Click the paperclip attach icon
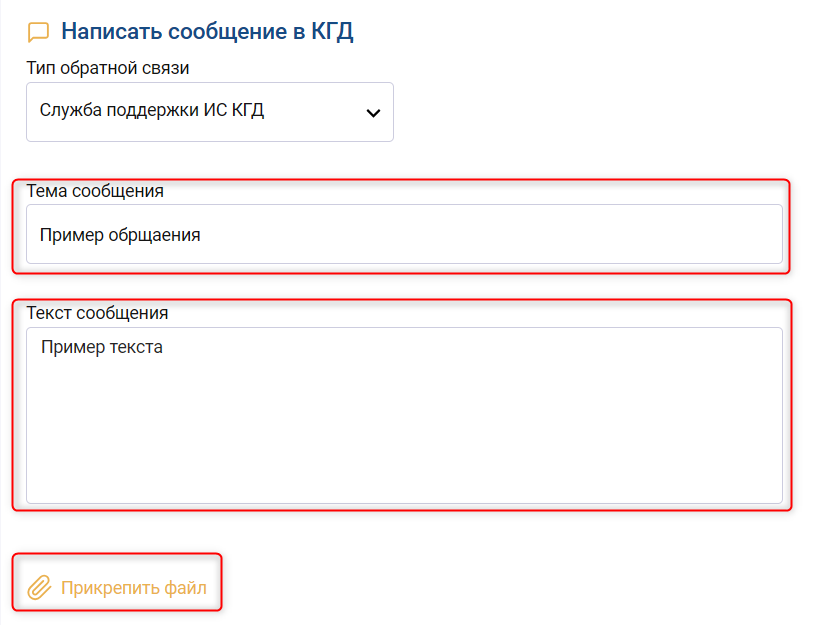 point(39,587)
